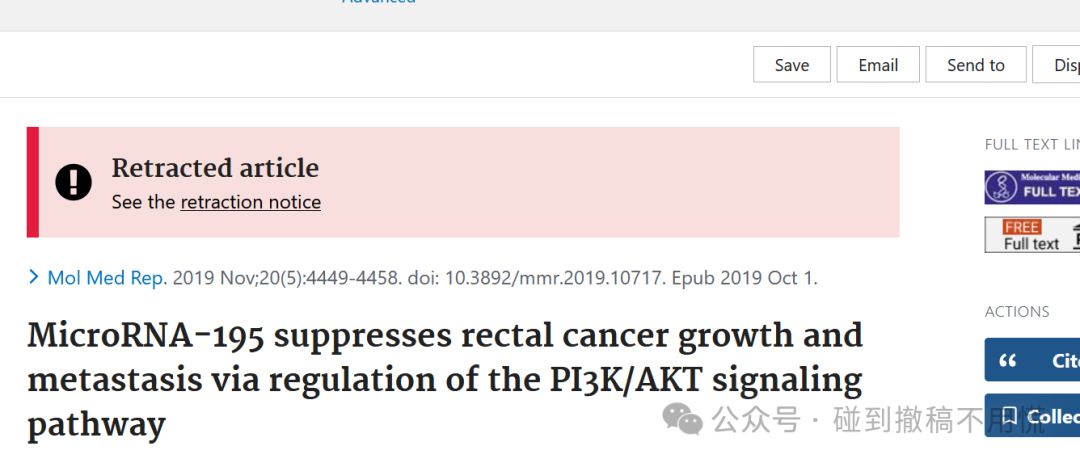Screen dimensions: 1080x463
Task: Click the quotation mark icon on Cite
Action: [x=1008, y=360]
